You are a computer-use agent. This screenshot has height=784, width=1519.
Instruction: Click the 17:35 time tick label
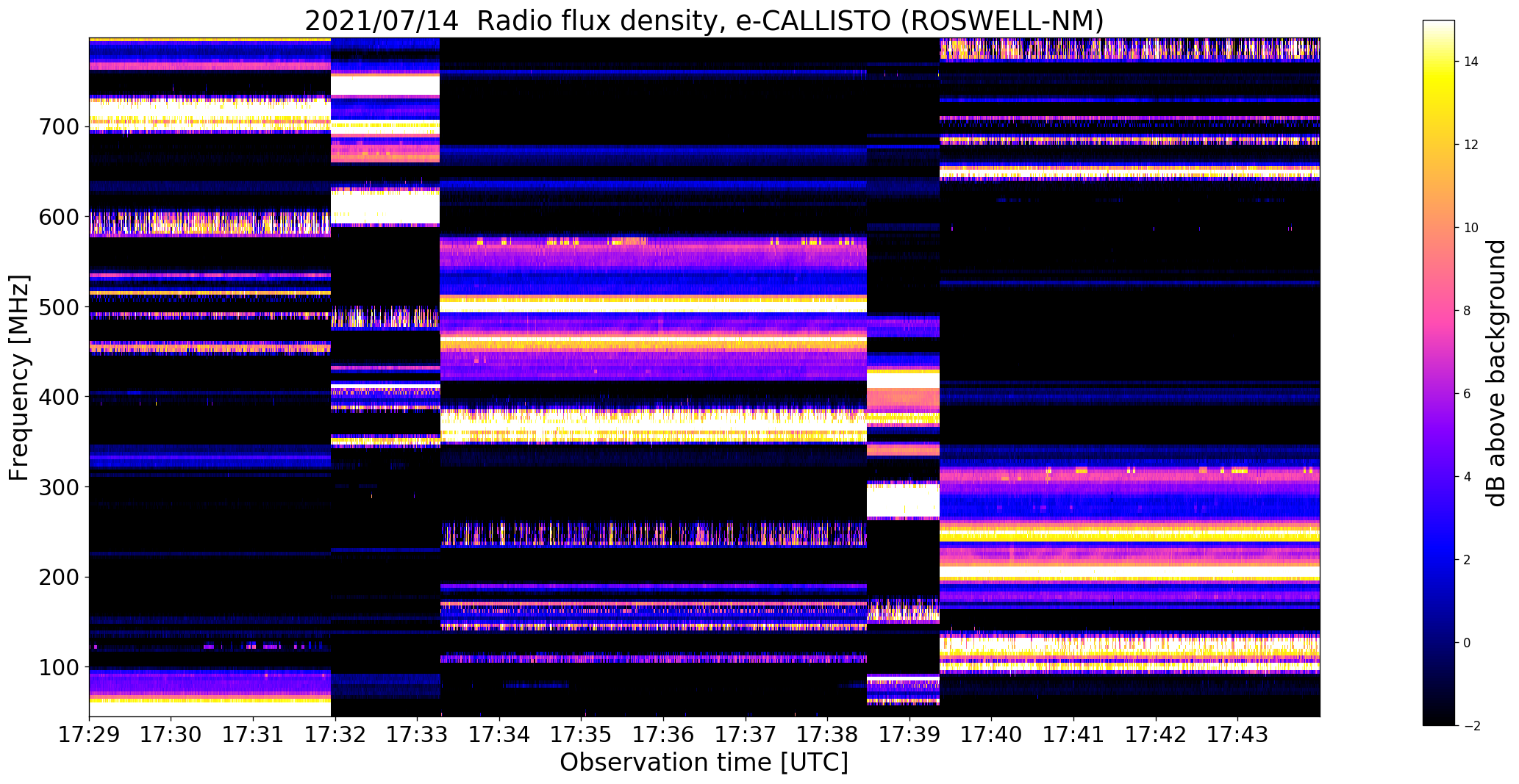pos(582,734)
